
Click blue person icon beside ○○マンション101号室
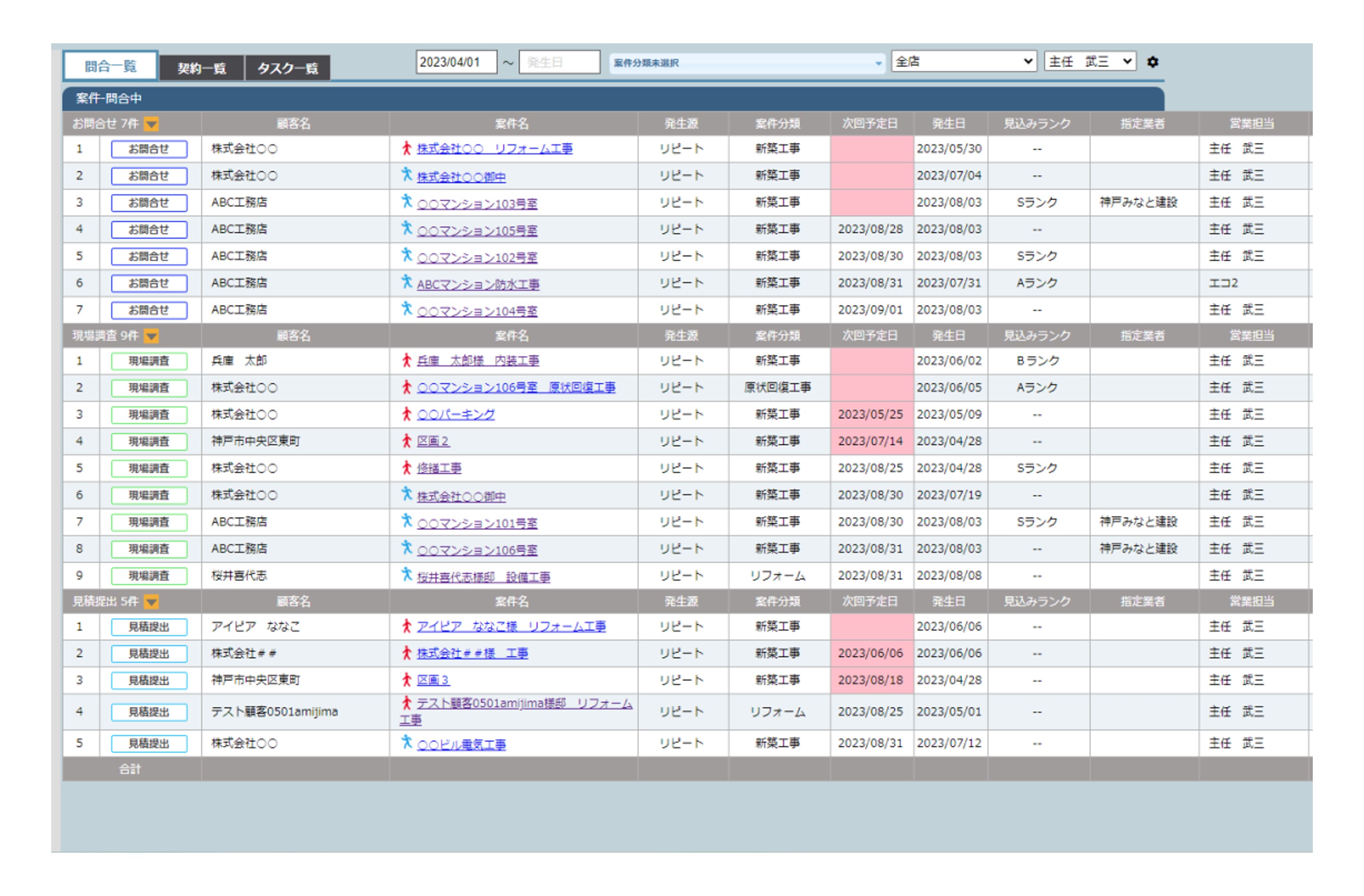click(x=406, y=521)
